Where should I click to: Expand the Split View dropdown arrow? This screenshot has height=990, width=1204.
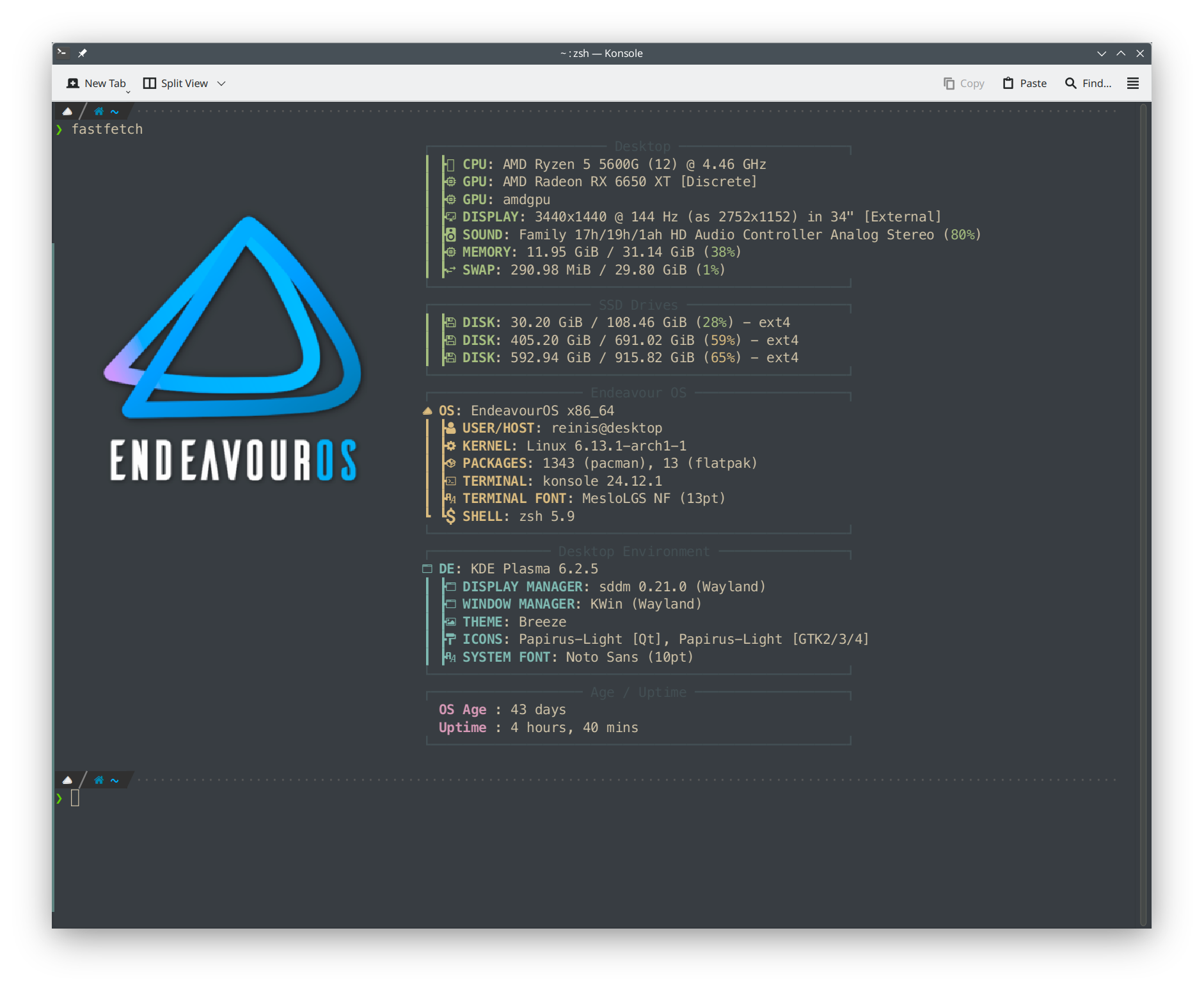click(x=221, y=83)
